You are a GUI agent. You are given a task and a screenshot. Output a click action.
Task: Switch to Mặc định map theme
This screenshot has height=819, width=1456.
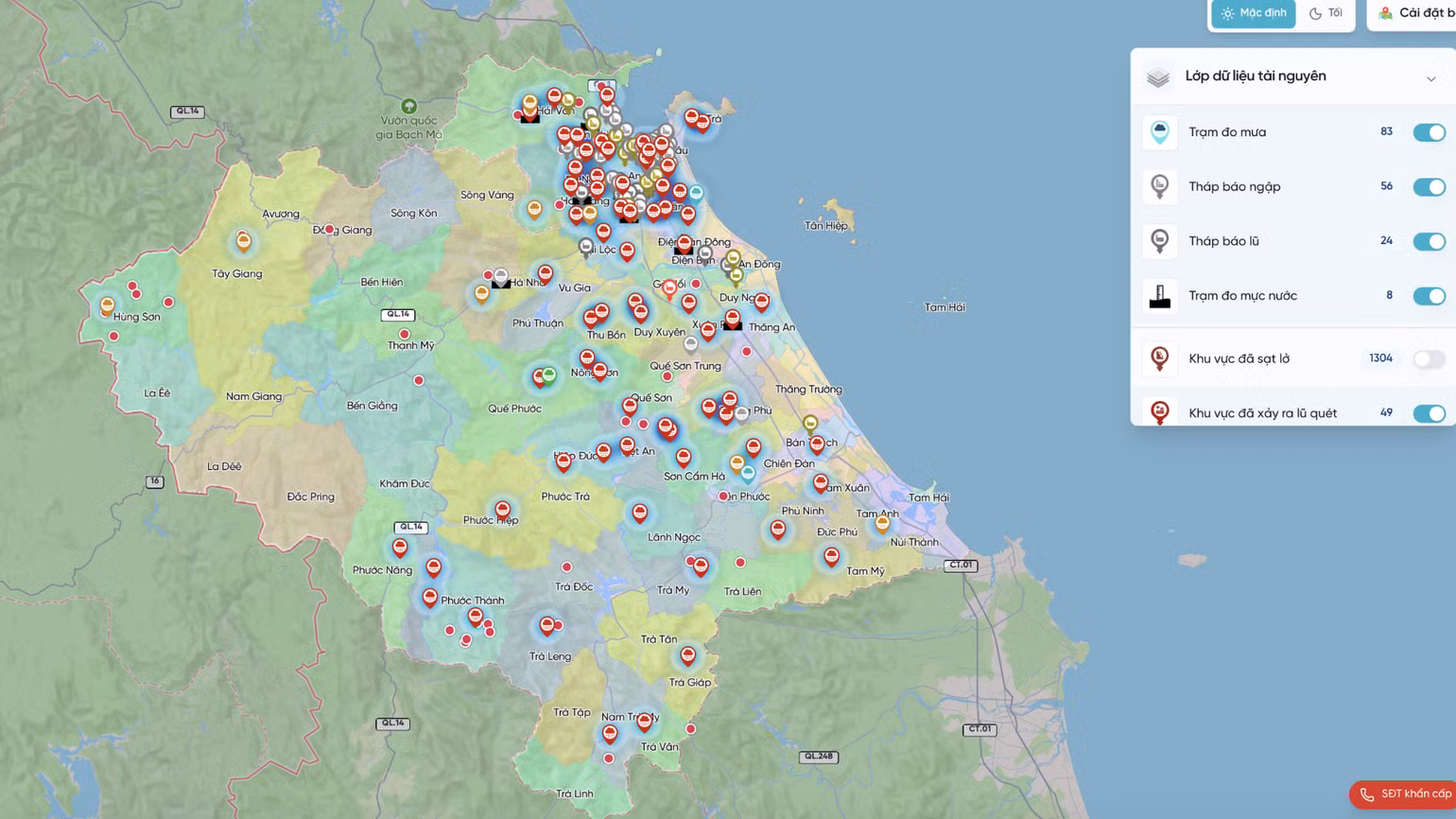pos(1254,13)
